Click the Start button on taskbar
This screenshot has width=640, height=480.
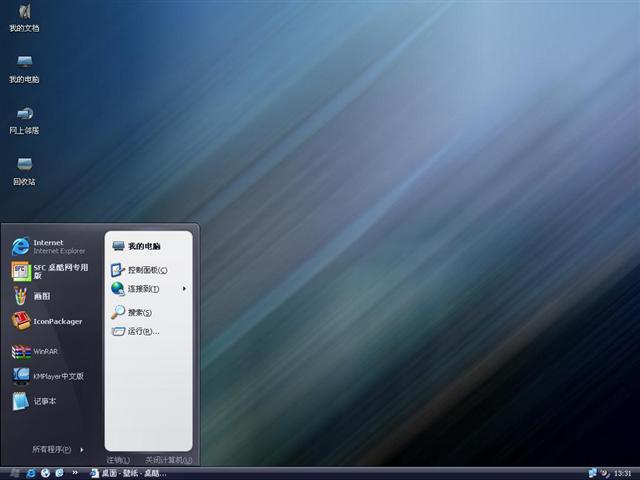coord(14,473)
